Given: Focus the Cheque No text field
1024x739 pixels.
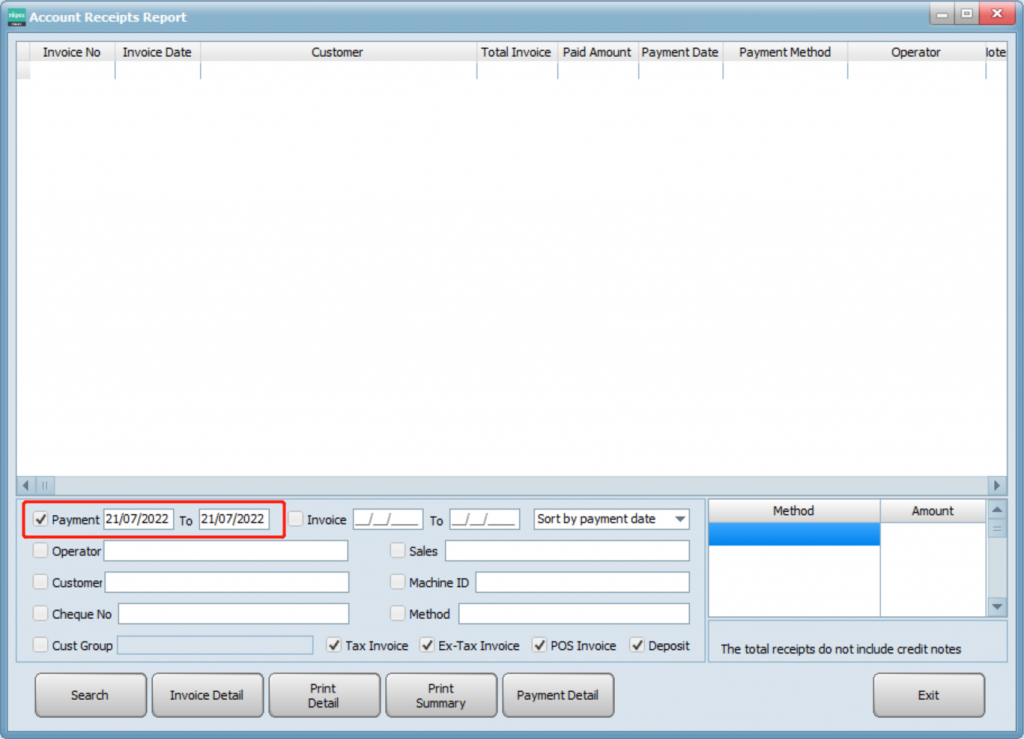Looking at the screenshot, I should [x=233, y=614].
